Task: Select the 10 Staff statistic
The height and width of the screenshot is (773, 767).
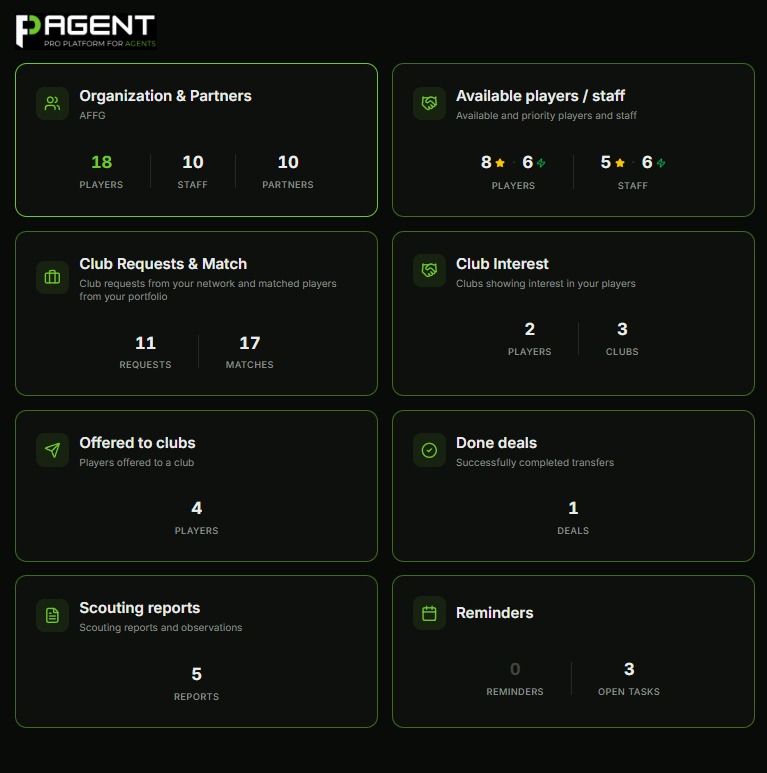Action: (193, 170)
